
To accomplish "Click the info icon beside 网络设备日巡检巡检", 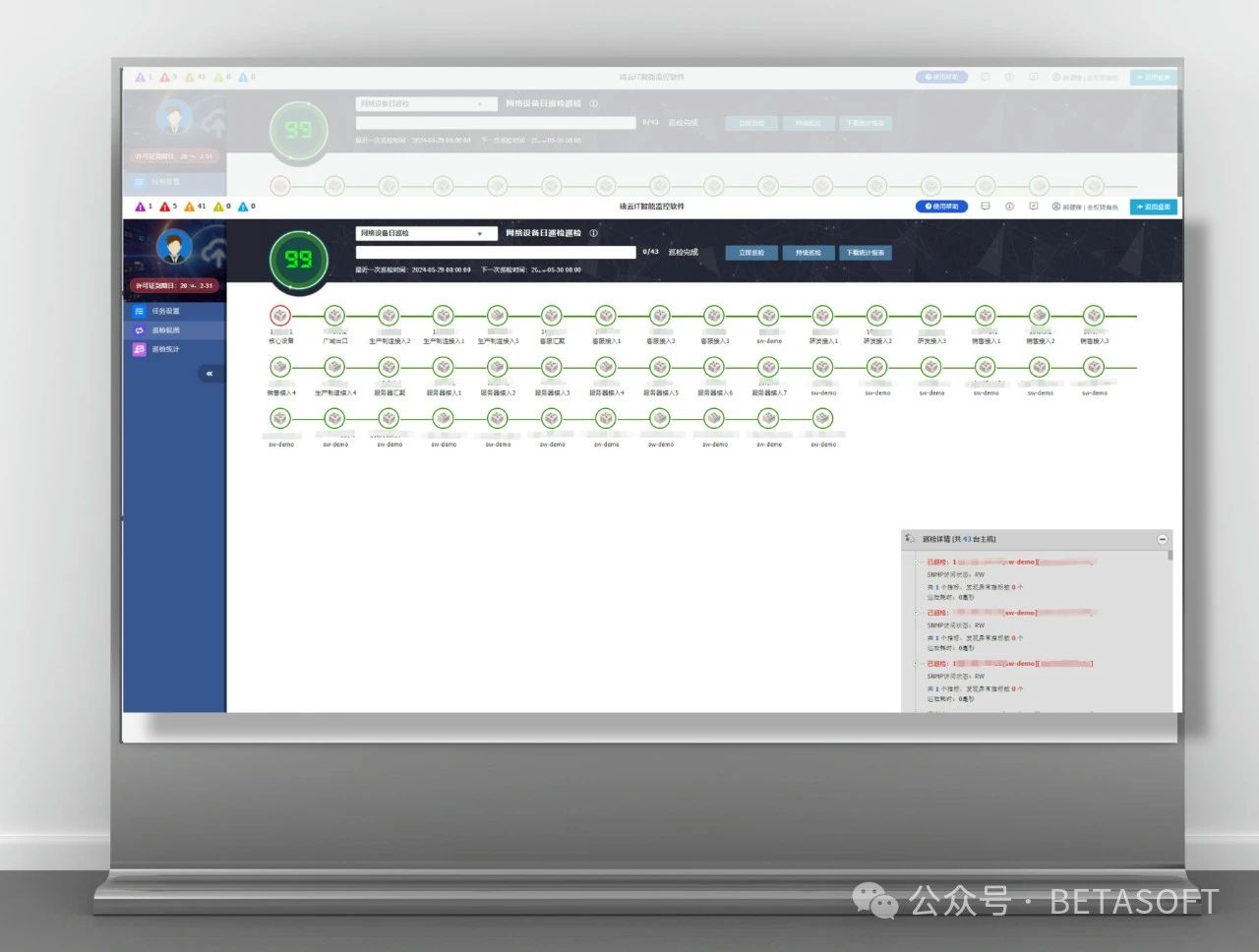I will pos(593,233).
